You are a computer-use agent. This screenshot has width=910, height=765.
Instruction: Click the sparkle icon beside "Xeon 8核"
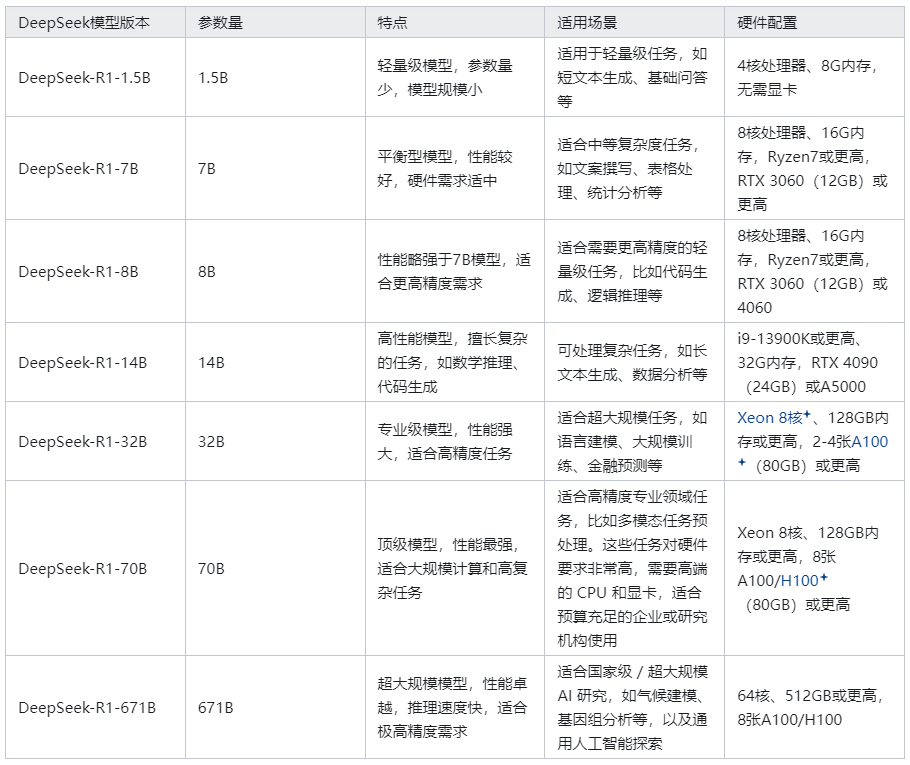[807, 415]
